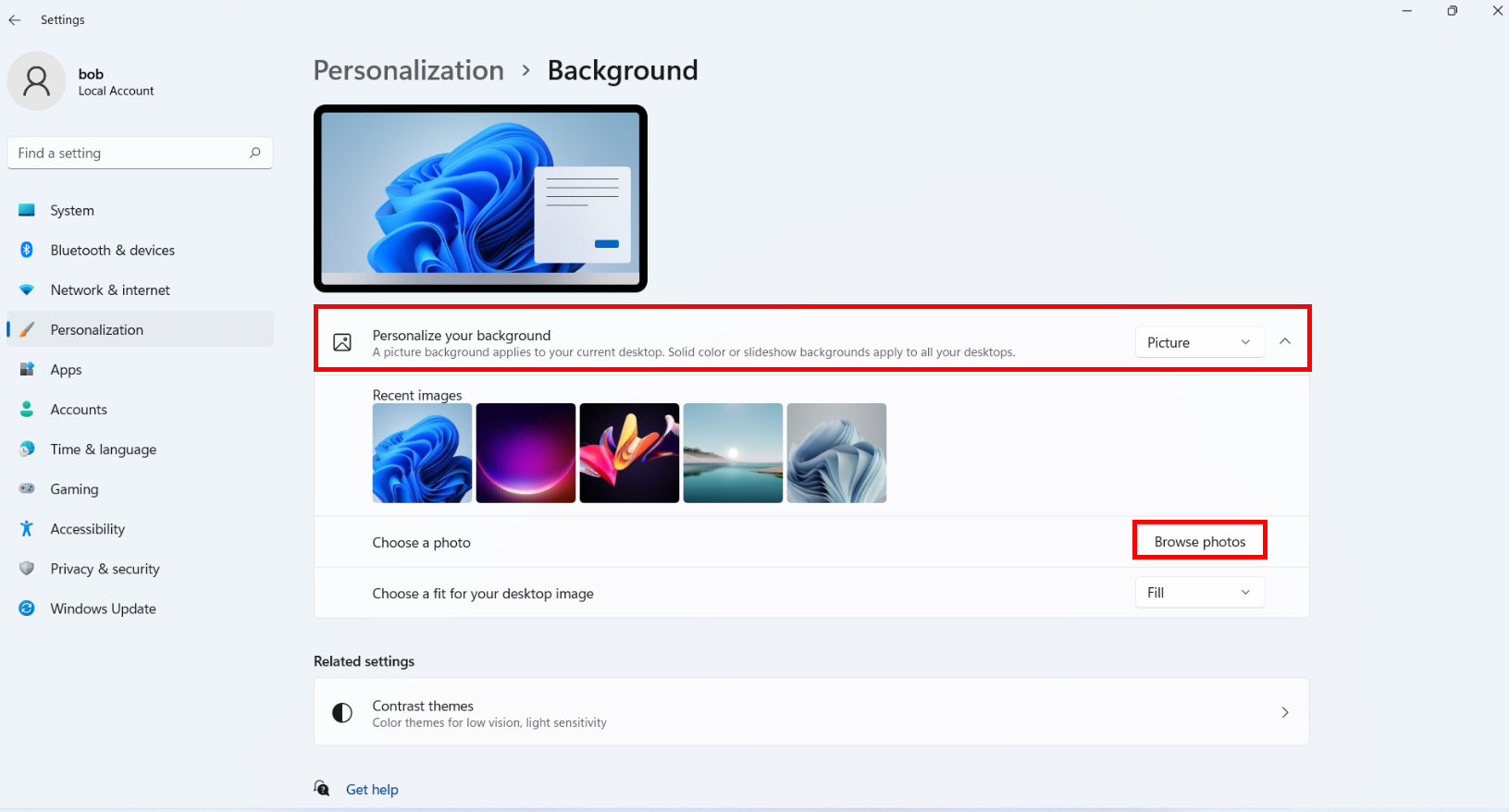Click the "Background" page title
Screen dimensions: 1509x812
pos(623,70)
